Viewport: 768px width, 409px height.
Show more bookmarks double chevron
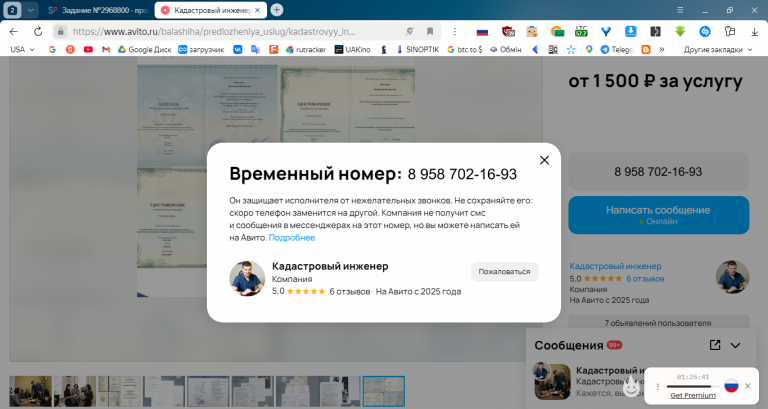pyautogui.click(x=662, y=49)
